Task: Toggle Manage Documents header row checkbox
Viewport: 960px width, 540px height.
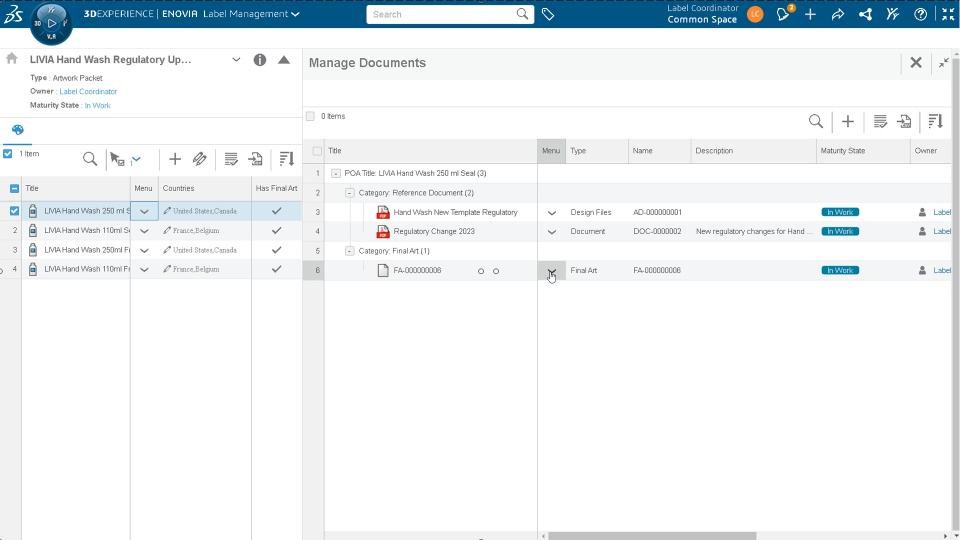Action: 317,151
